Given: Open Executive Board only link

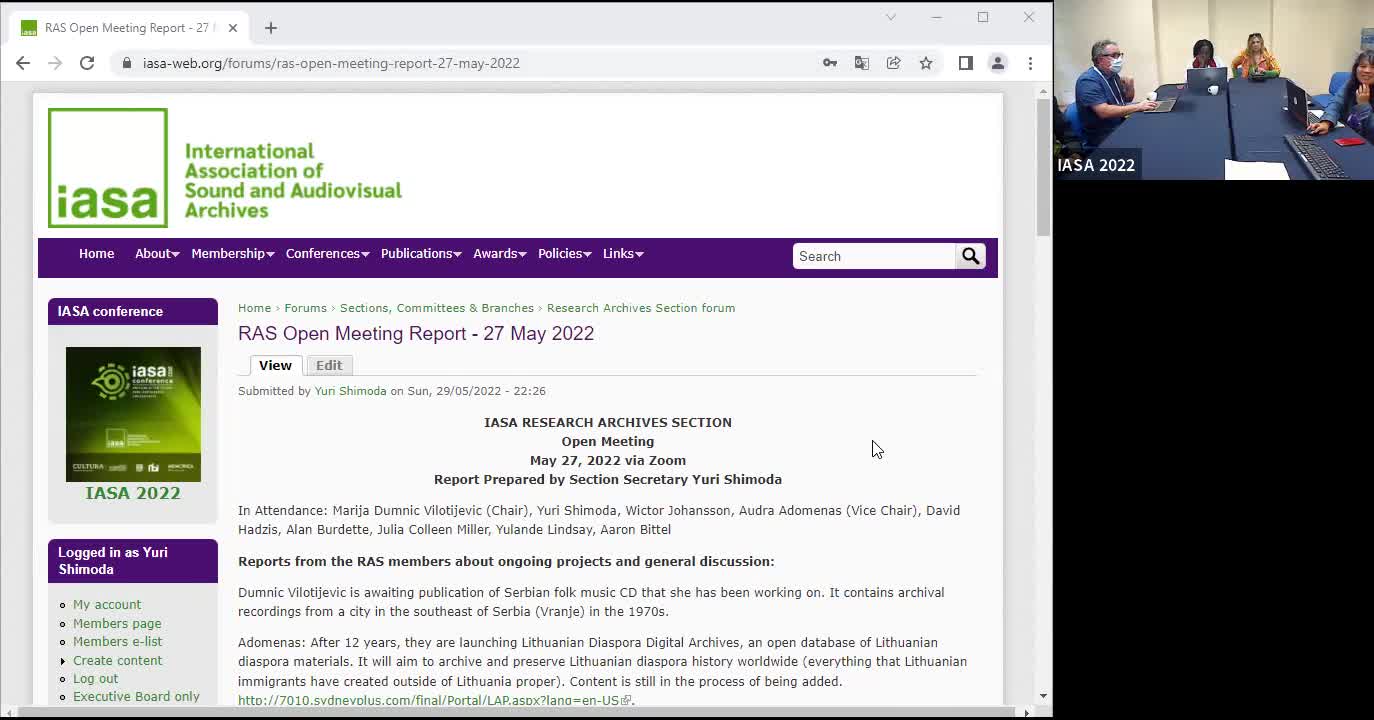Looking at the screenshot, I should 136,696.
